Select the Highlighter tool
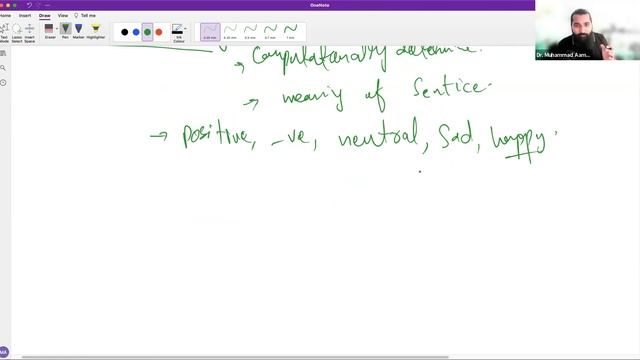The image size is (640, 360). point(96,31)
